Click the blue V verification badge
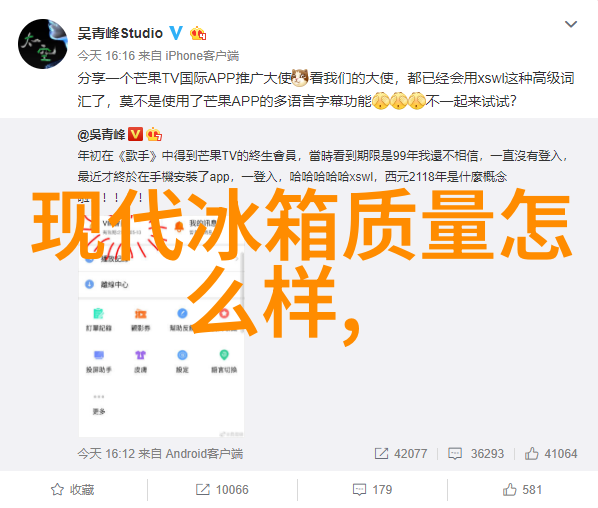 tap(176, 33)
